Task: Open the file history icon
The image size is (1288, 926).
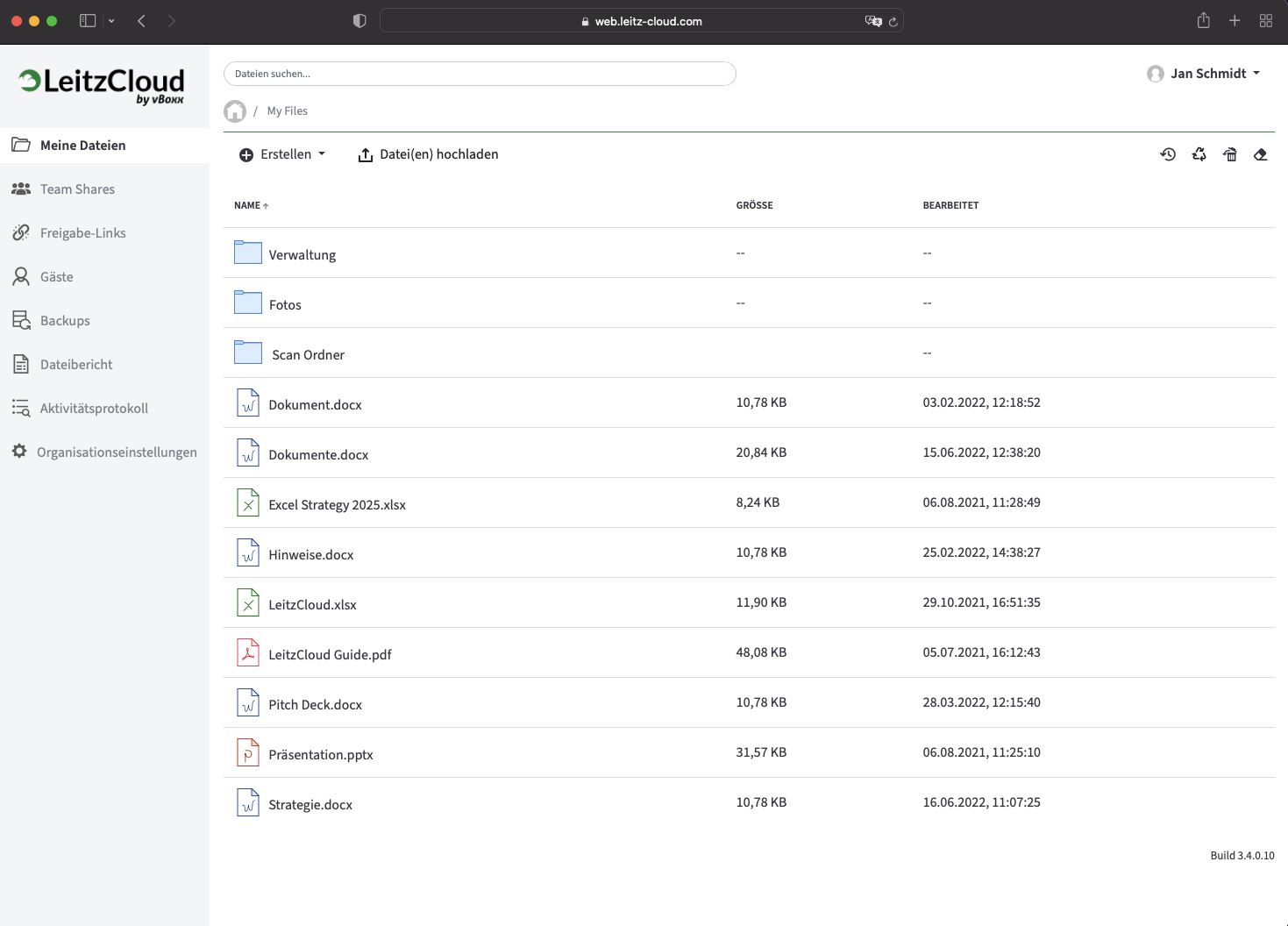Action: 1168,154
